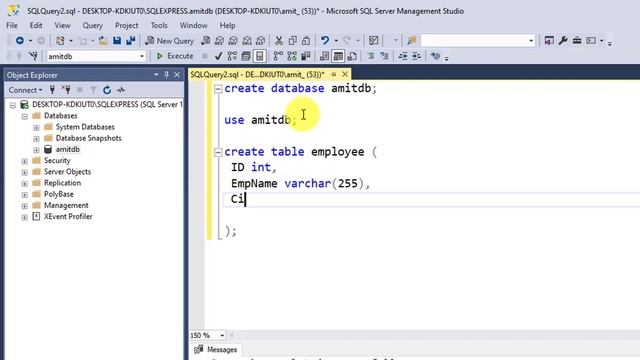Image resolution: width=640 pixels, height=360 pixels.
Task: Click the Save floppy disk icon
Action: 117,40
